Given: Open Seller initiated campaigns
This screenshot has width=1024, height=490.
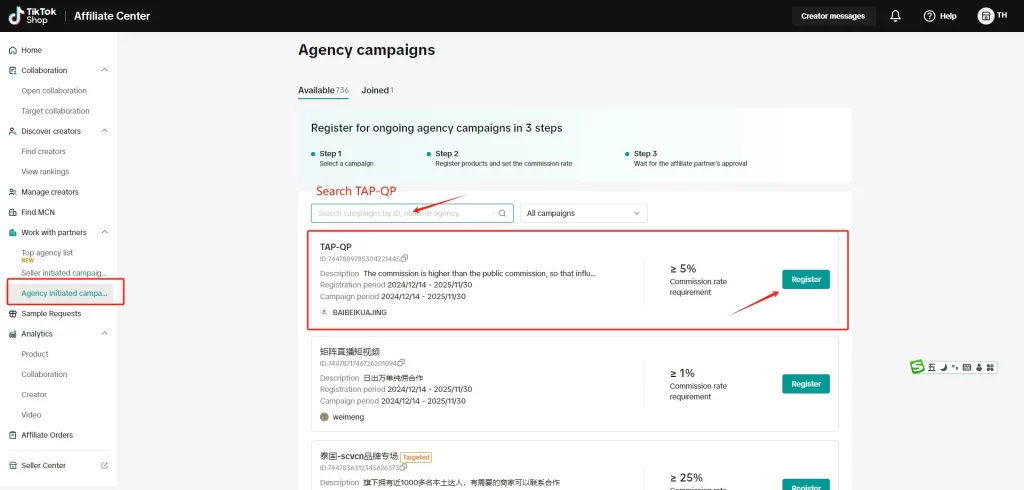Looking at the screenshot, I should pos(64,272).
